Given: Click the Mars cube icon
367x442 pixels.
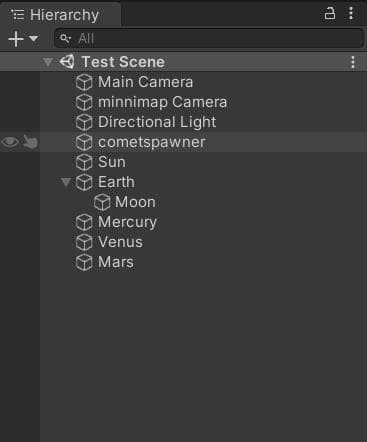Looking at the screenshot, I should [x=84, y=262].
